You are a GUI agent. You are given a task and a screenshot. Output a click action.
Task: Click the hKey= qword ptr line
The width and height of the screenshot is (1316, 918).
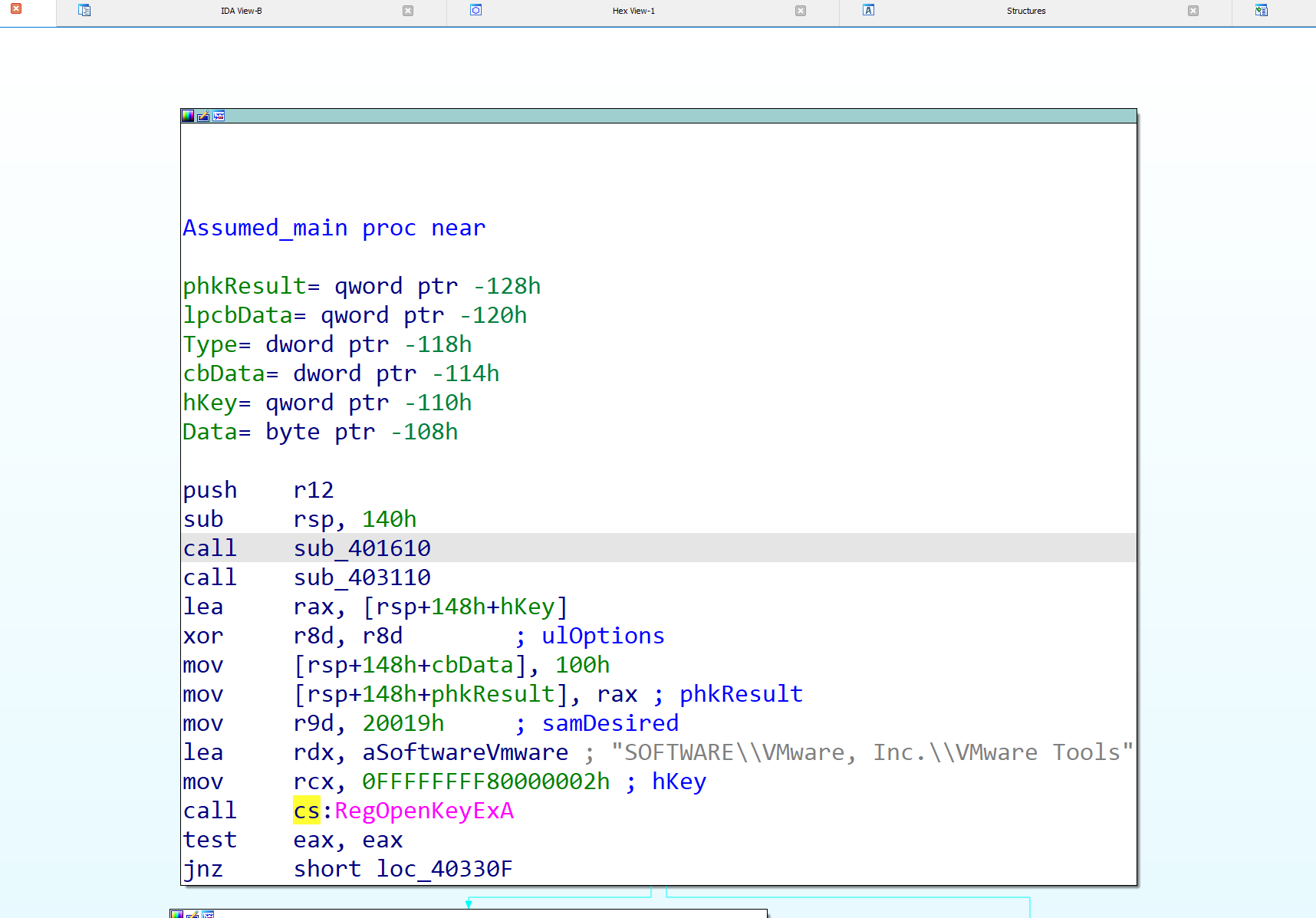point(327,403)
